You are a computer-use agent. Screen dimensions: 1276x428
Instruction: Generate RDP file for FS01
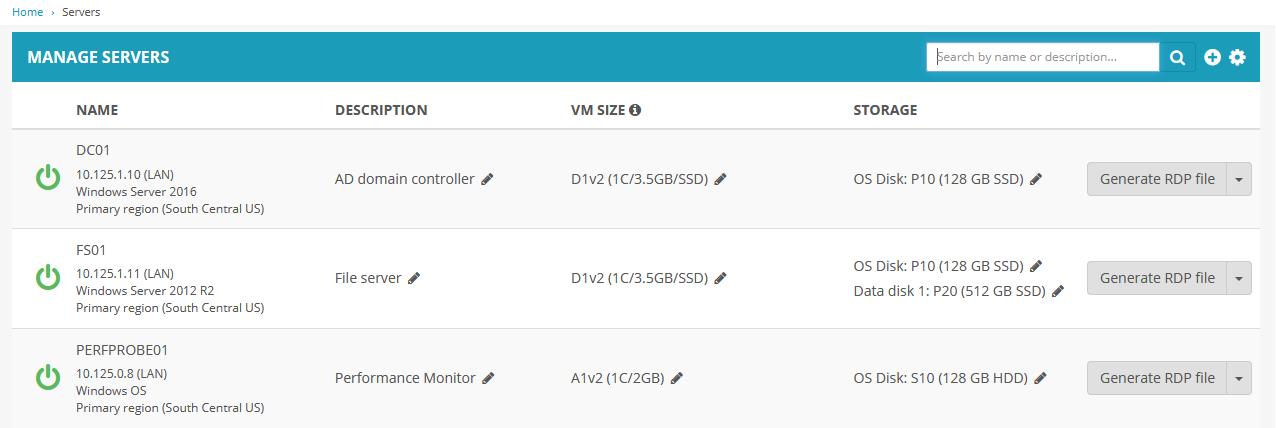(1156, 278)
